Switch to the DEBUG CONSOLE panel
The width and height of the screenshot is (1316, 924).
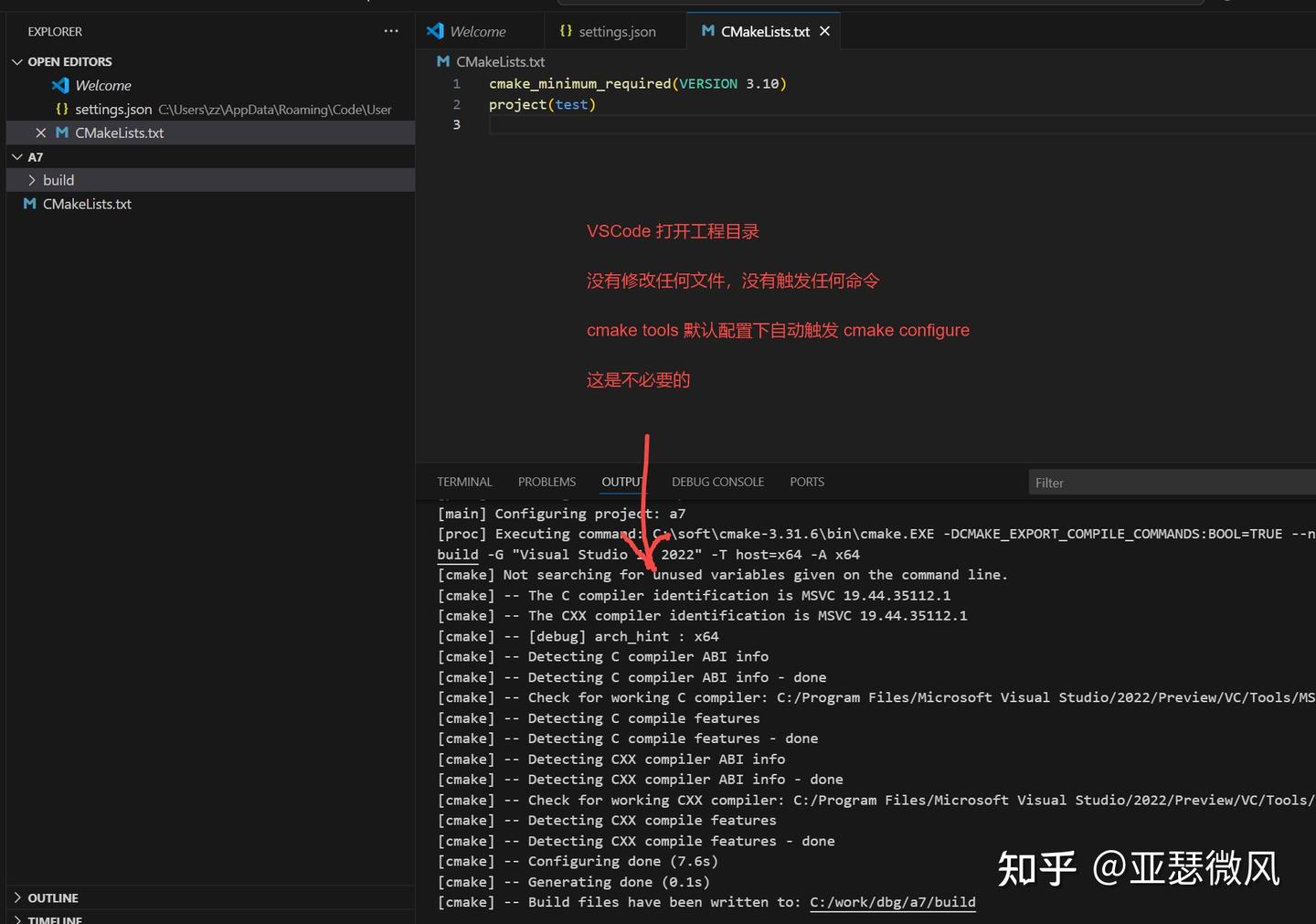pyautogui.click(x=717, y=482)
